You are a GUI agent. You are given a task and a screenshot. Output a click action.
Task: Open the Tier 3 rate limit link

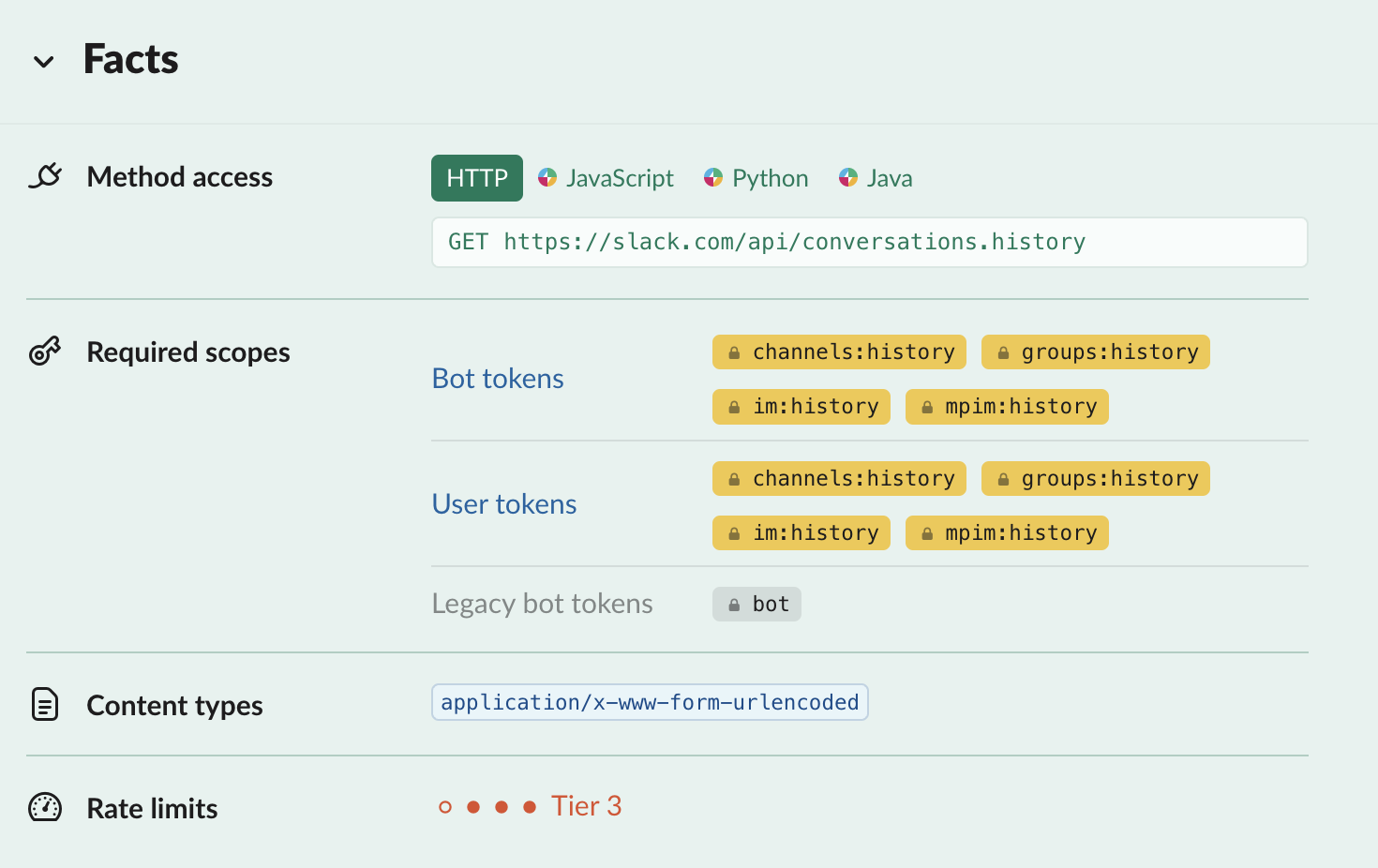coord(586,805)
